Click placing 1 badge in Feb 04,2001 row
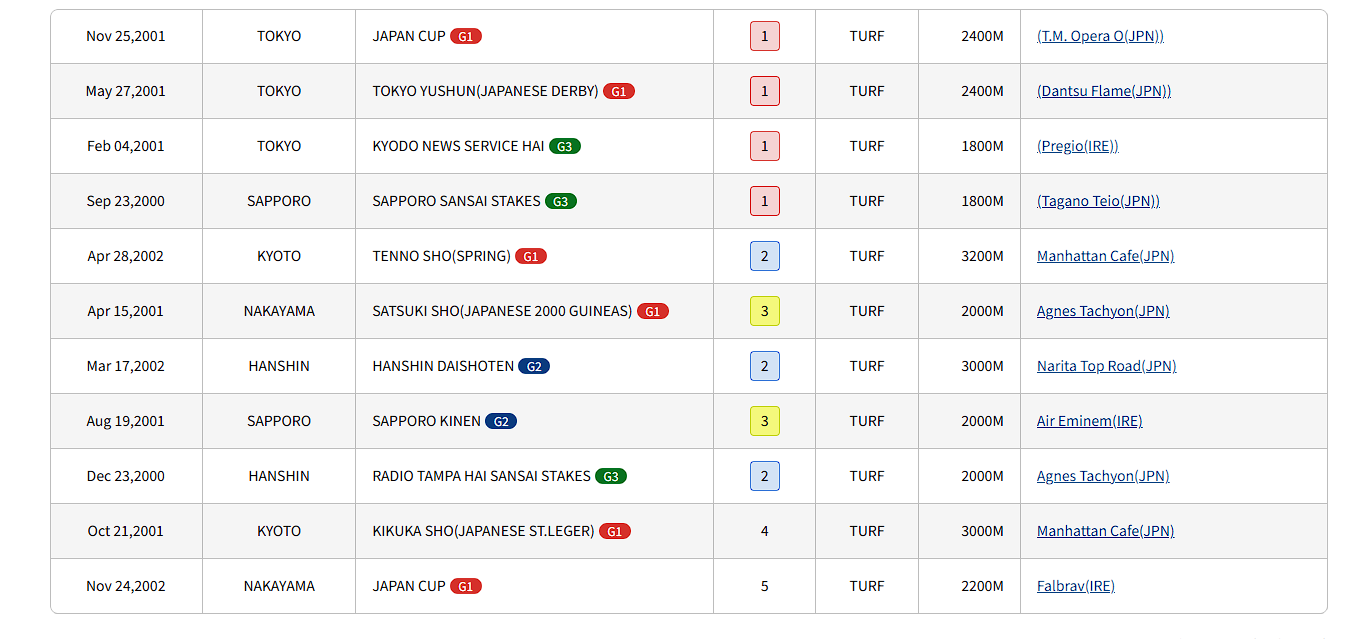Screen dimensions: 1356x639 pos(765,146)
